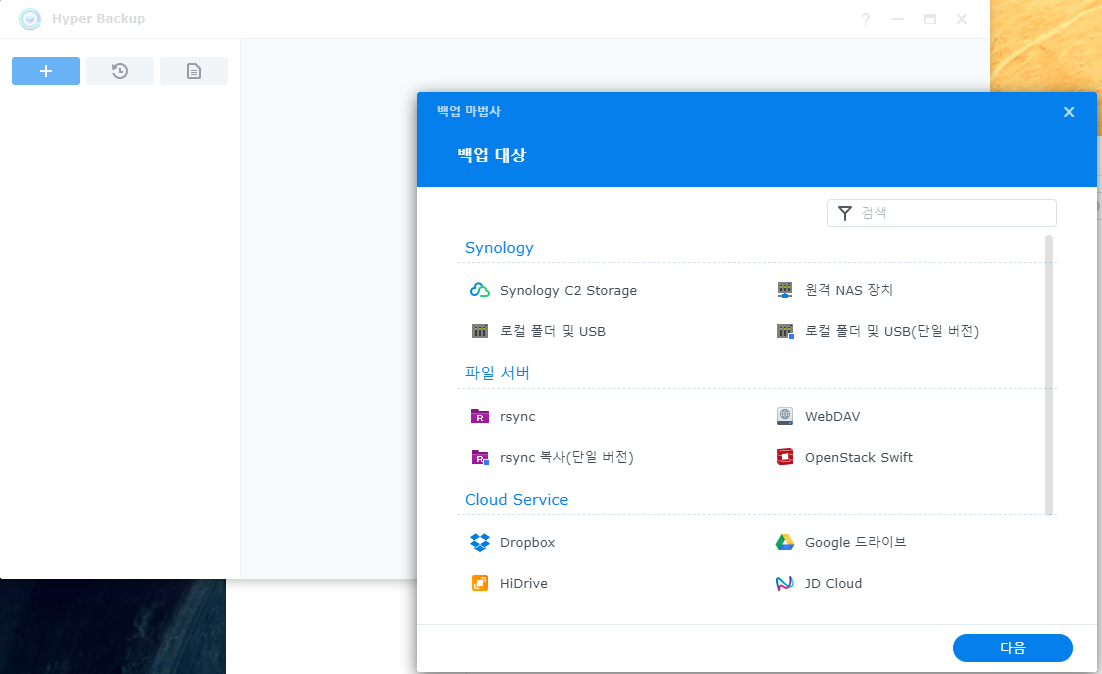Click the Synology category heading
This screenshot has height=674, width=1102.
tap(499, 247)
